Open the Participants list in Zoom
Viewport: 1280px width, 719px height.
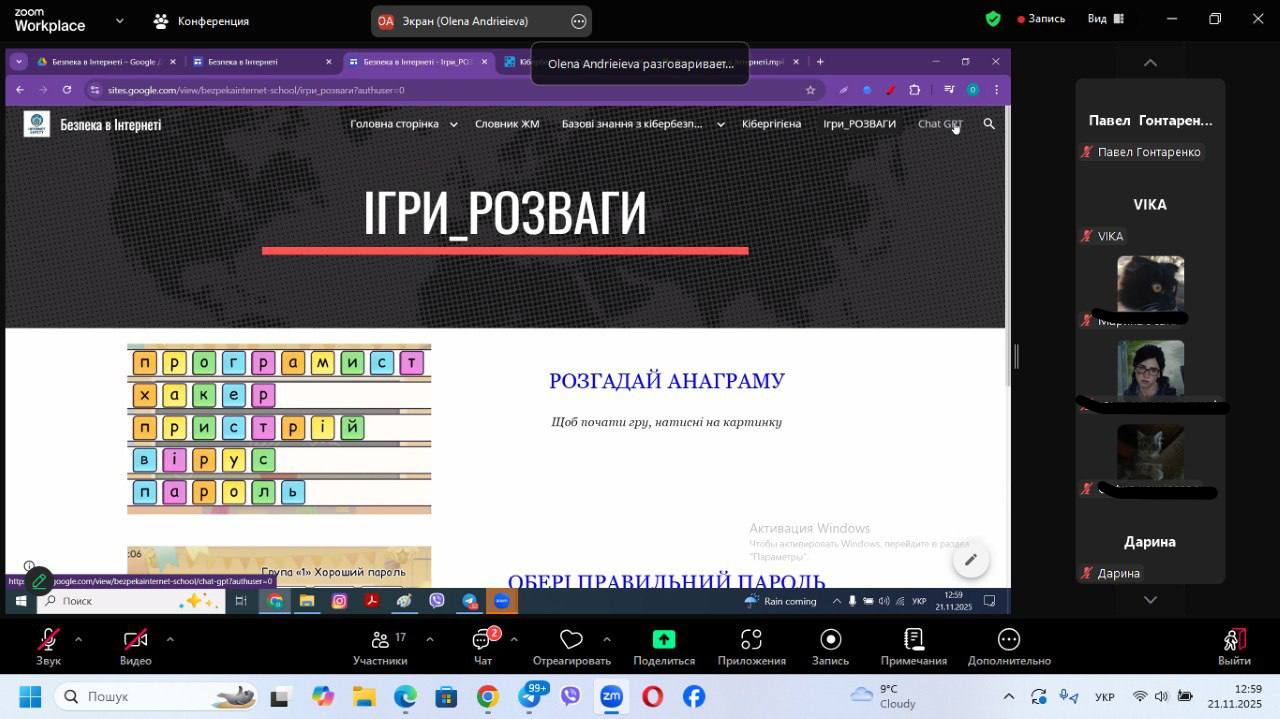[x=380, y=640]
